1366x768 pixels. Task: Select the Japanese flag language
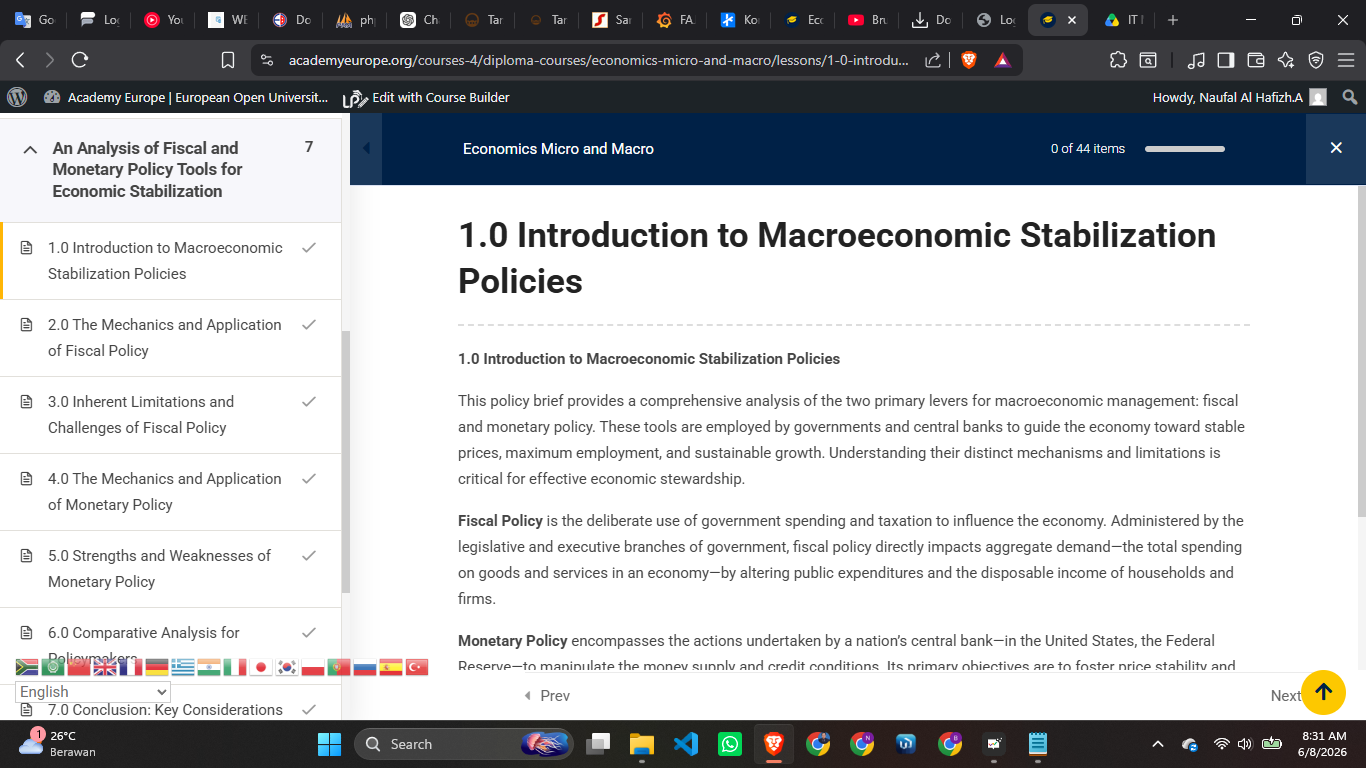261,667
